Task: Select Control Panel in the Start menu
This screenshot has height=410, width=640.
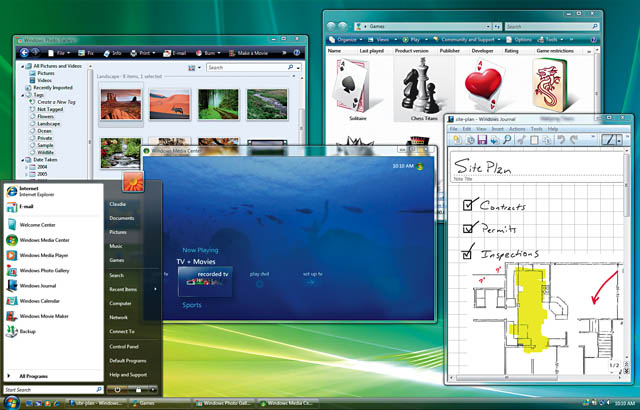Action: 125,346
